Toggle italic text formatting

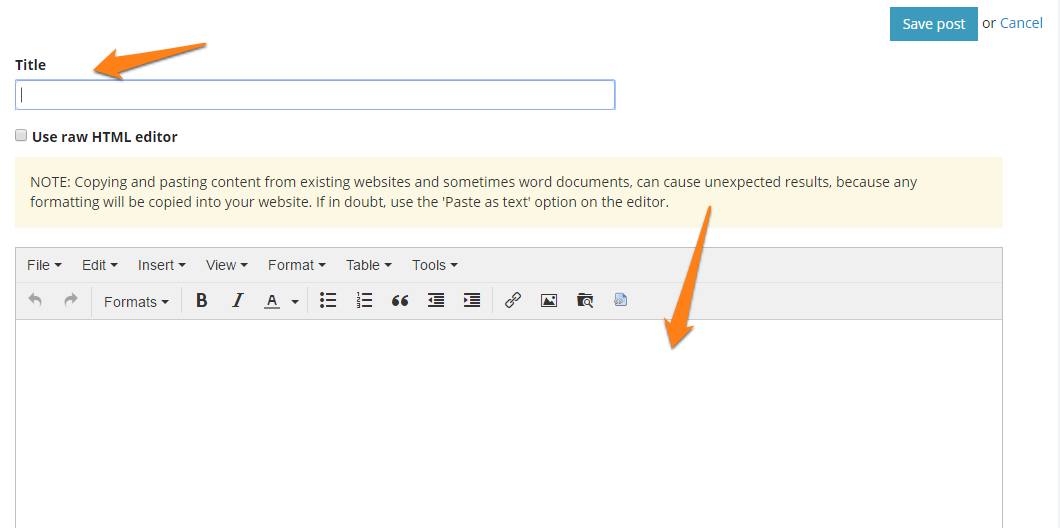tap(237, 300)
